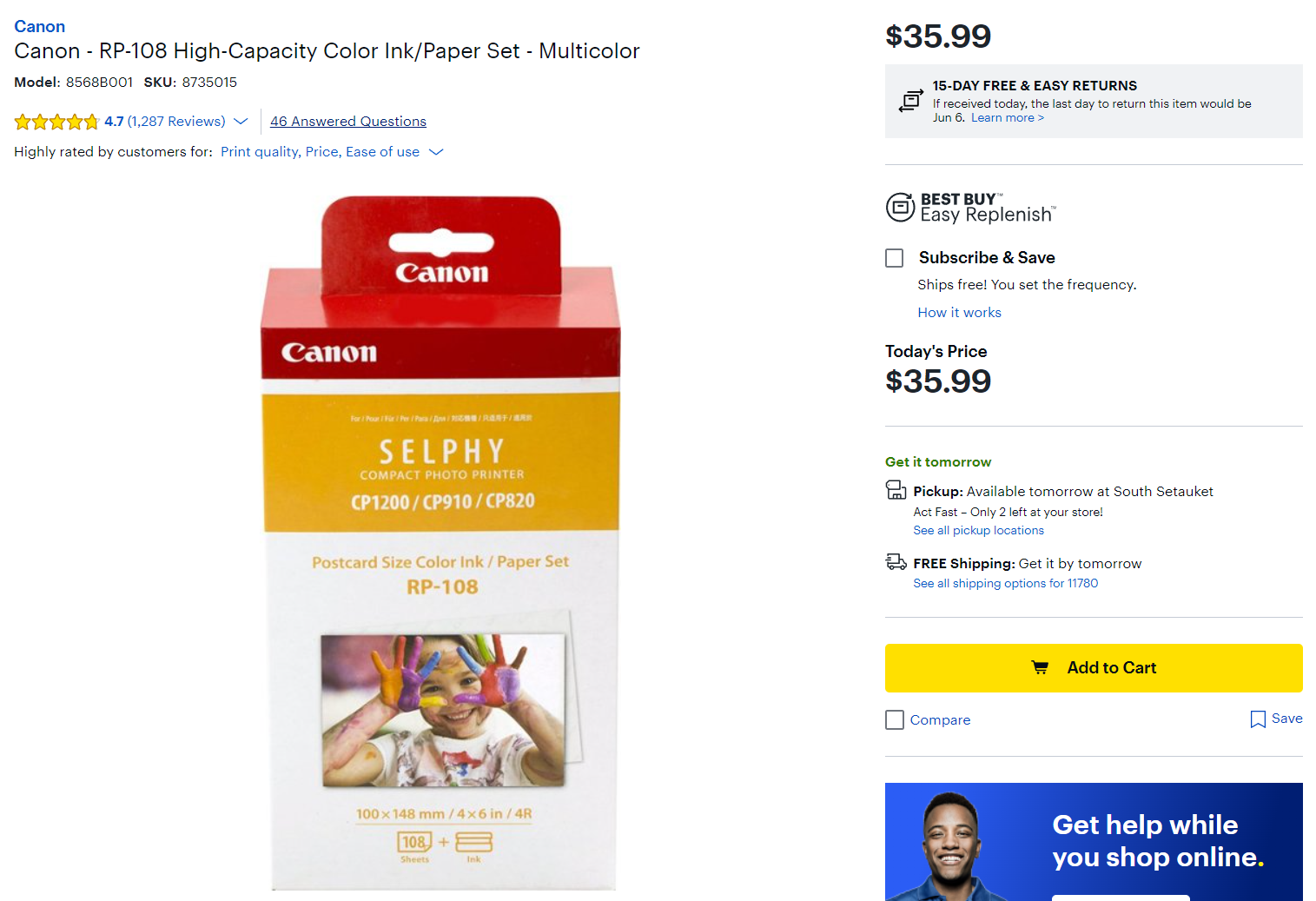Expand the highly rated features chevron

pyautogui.click(x=436, y=152)
